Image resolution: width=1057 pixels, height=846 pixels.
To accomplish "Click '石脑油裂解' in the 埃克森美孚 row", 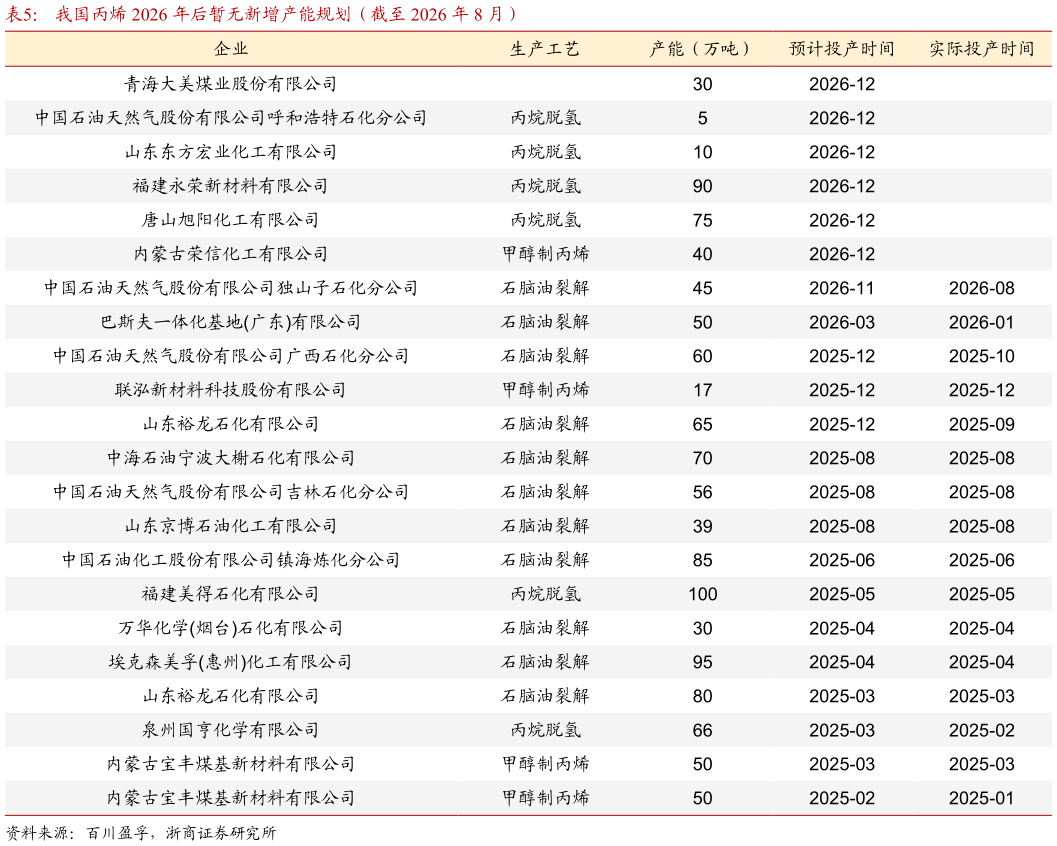I will (x=545, y=662).
